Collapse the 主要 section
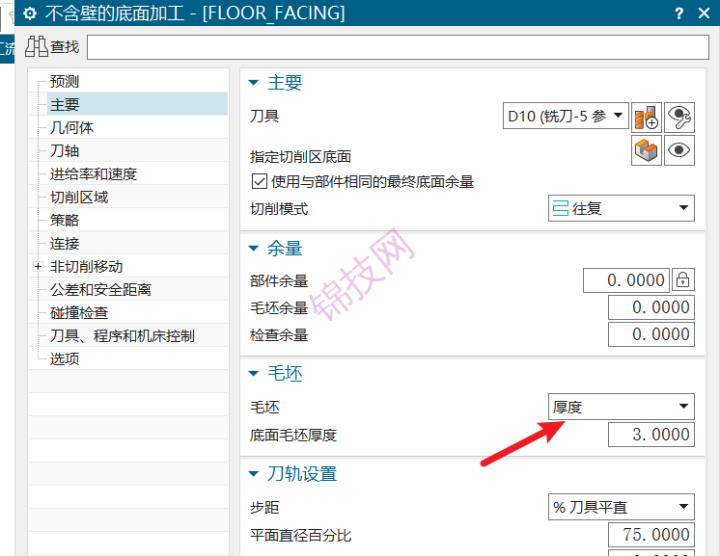Screen dimensions: 720x556 point(253,83)
